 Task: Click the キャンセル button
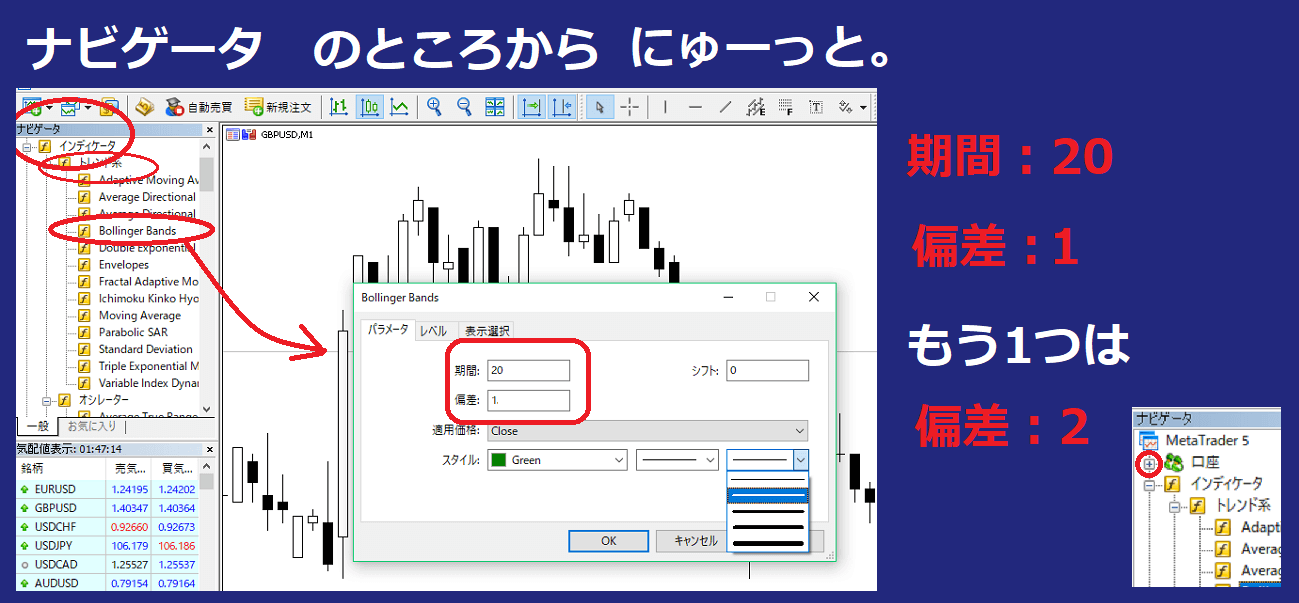coord(695,541)
